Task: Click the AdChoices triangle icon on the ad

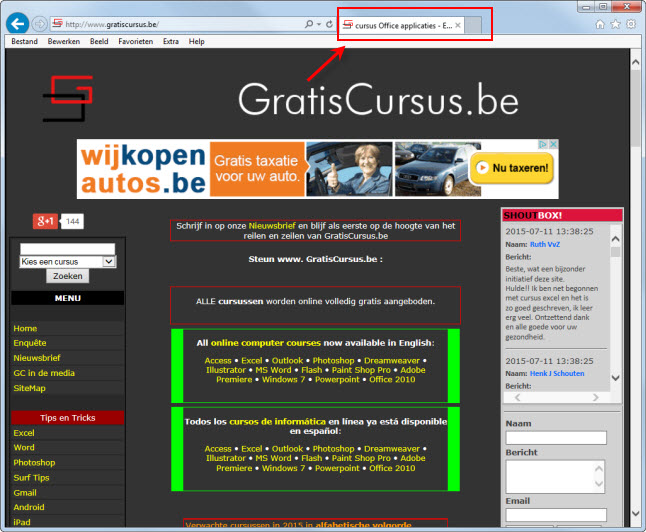Action: [543, 144]
